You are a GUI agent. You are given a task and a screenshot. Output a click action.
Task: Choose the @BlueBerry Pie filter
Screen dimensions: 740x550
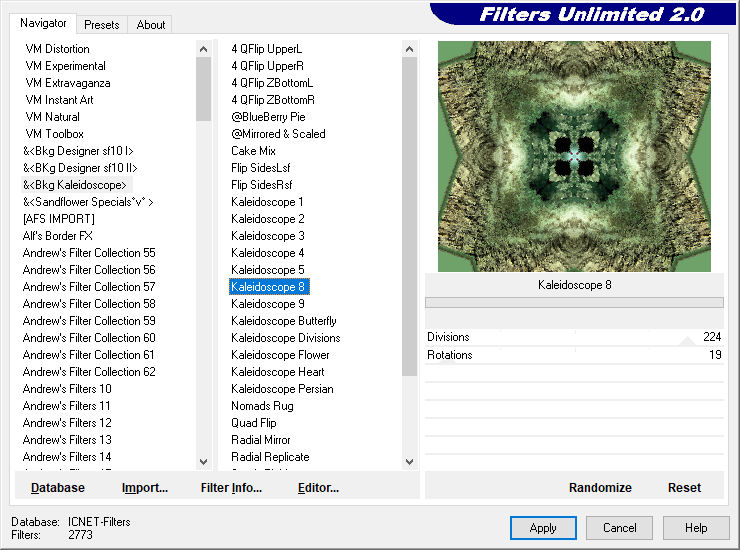pos(269,117)
